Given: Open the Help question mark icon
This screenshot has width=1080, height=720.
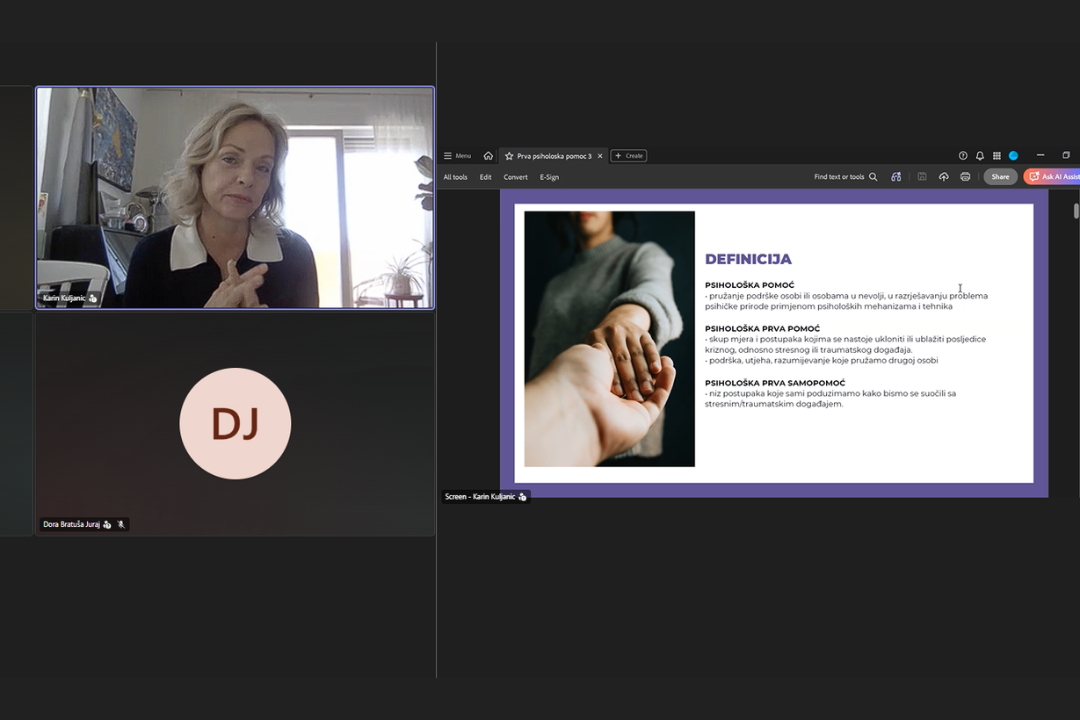Looking at the screenshot, I should (963, 156).
